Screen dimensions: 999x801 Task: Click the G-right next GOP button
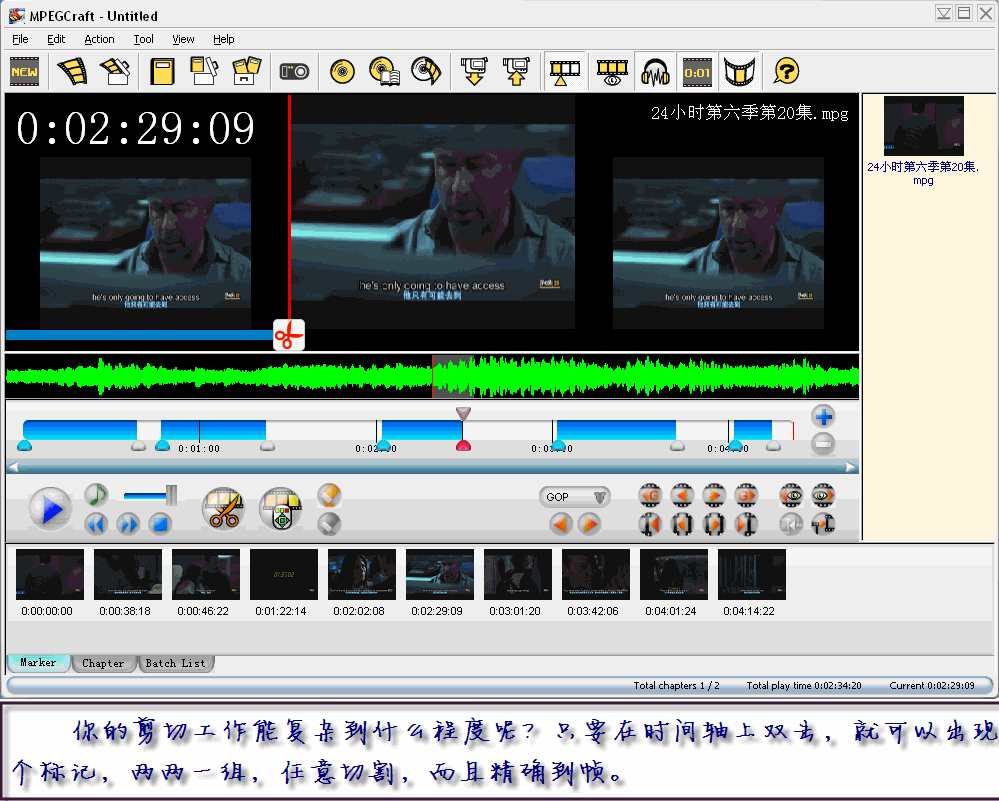point(746,495)
